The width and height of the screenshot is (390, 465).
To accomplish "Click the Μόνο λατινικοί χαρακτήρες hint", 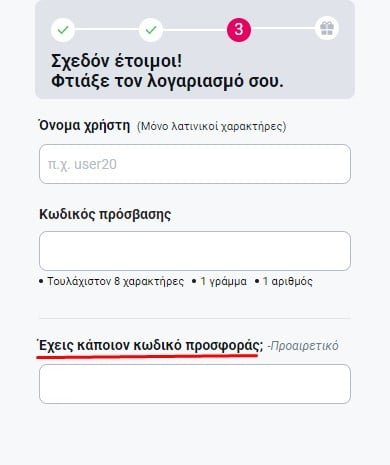I will point(211,126).
